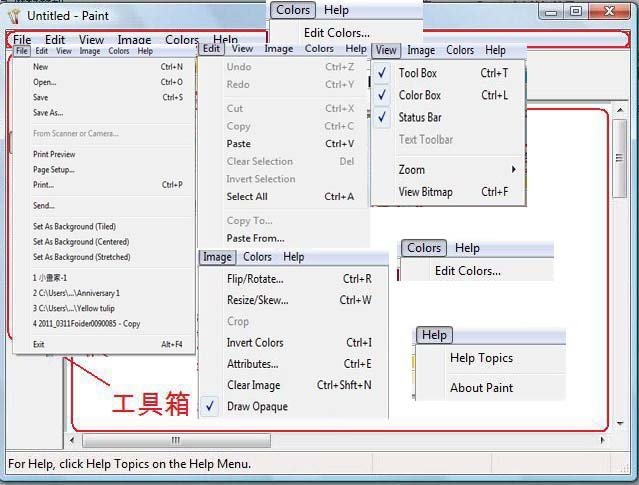
Task: Click the horizontal scrollbar right arrow
Action: point(602,440)
